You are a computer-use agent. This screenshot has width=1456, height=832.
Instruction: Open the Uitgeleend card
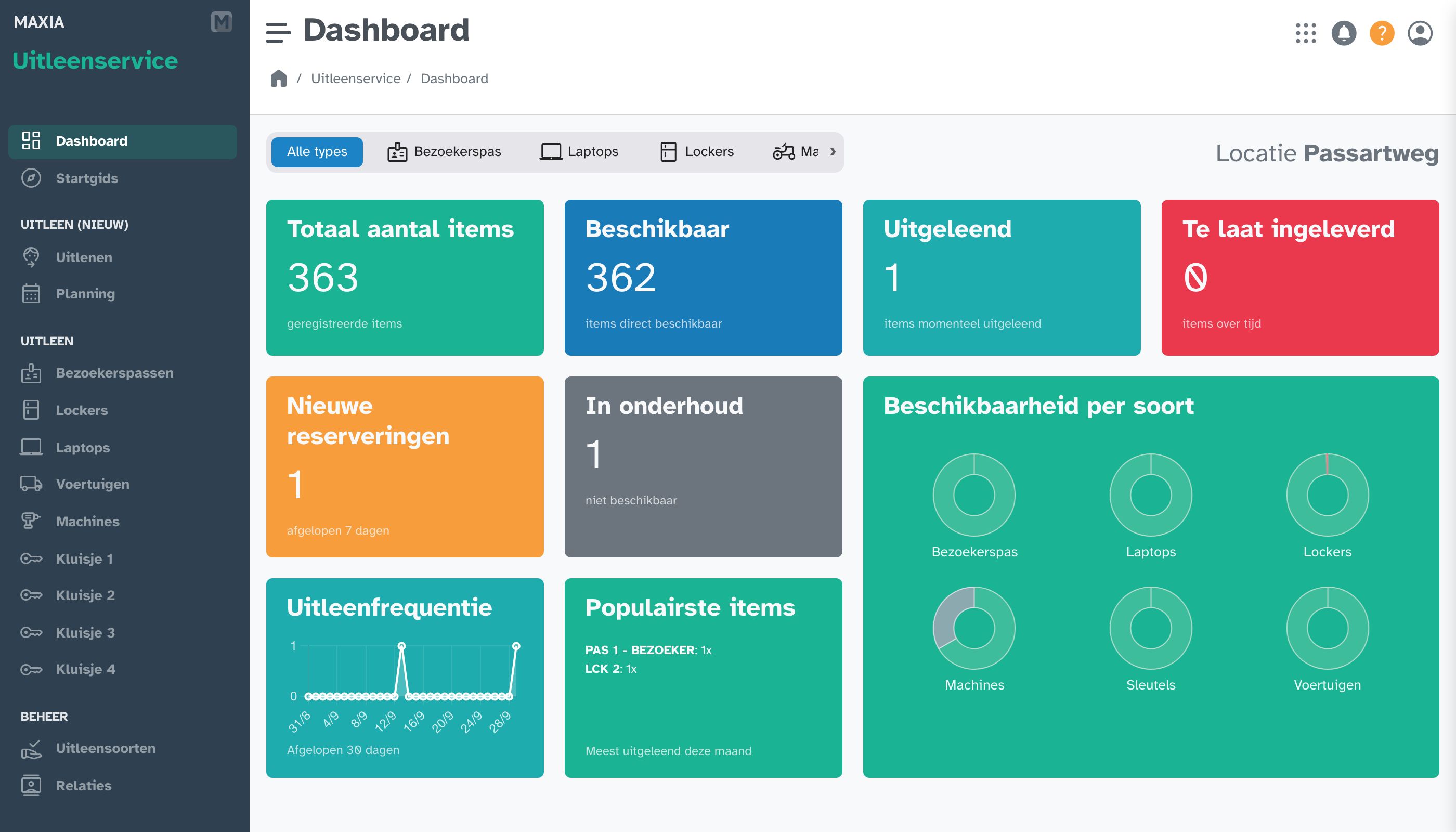(1001, 277)
